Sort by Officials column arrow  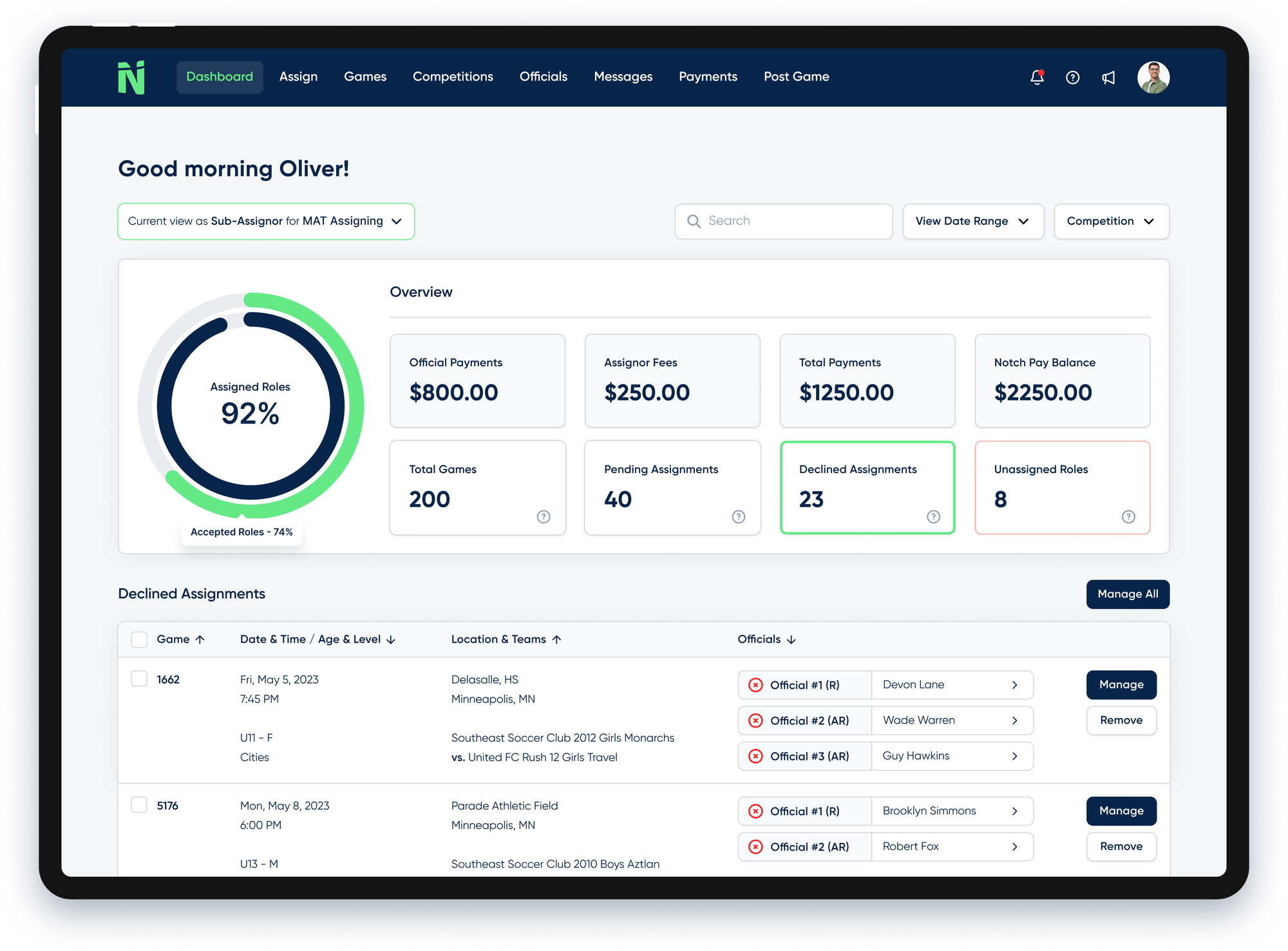click(791, 639)
